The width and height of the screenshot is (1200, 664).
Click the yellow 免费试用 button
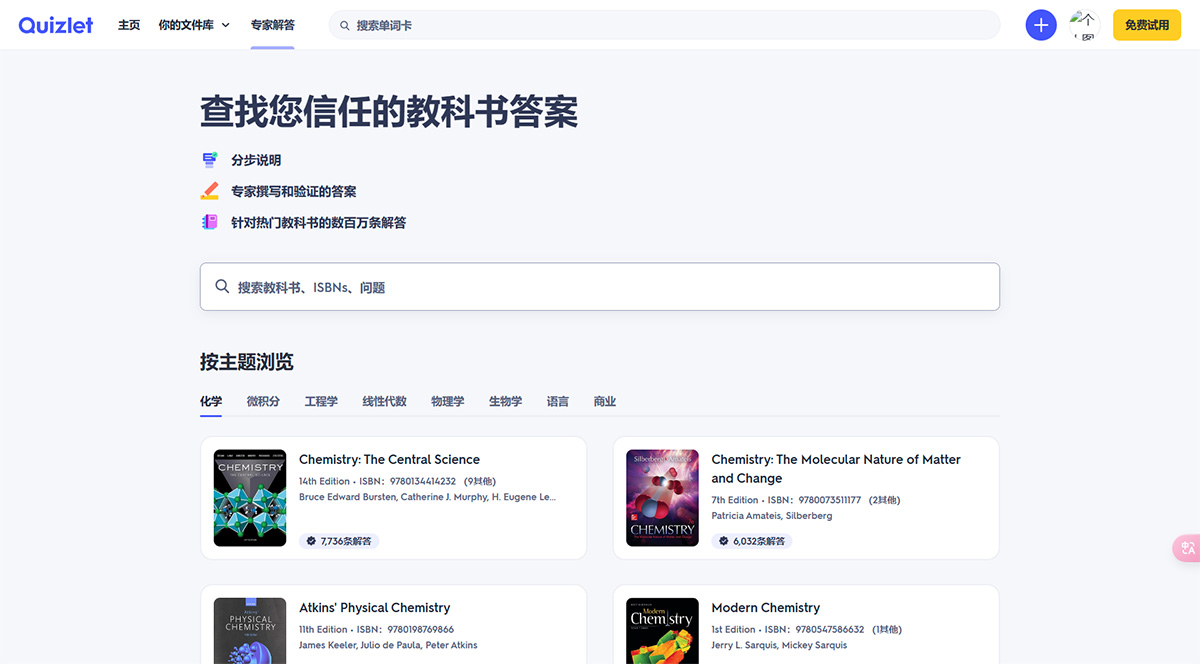tap(1146, 24)
